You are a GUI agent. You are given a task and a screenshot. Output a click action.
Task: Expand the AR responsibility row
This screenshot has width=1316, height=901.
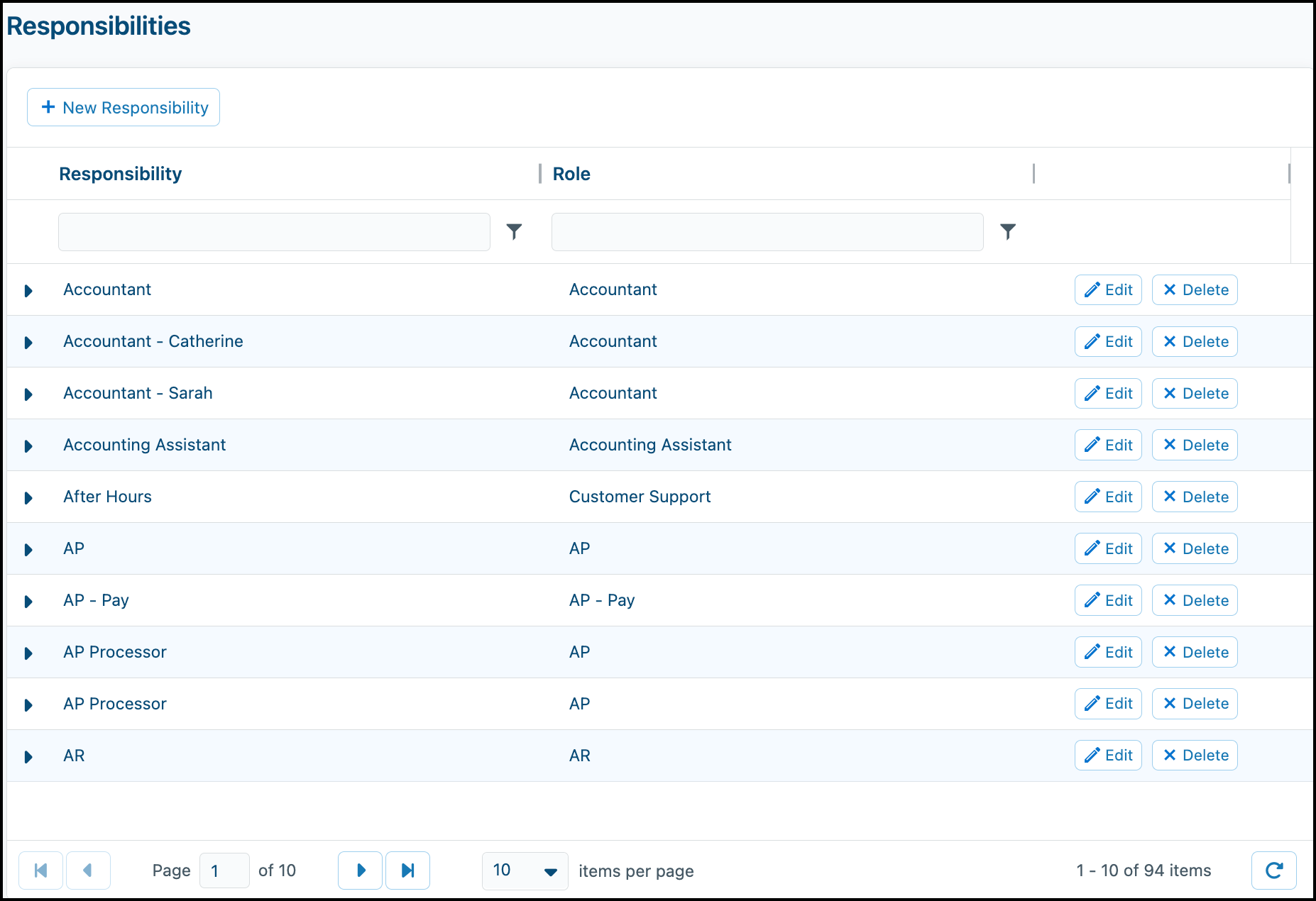[28, 756]
